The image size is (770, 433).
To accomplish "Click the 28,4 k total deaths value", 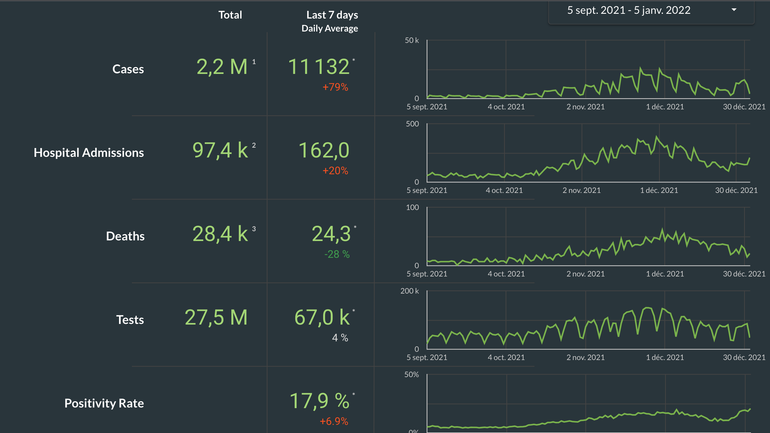I will (x=219, y=234).
